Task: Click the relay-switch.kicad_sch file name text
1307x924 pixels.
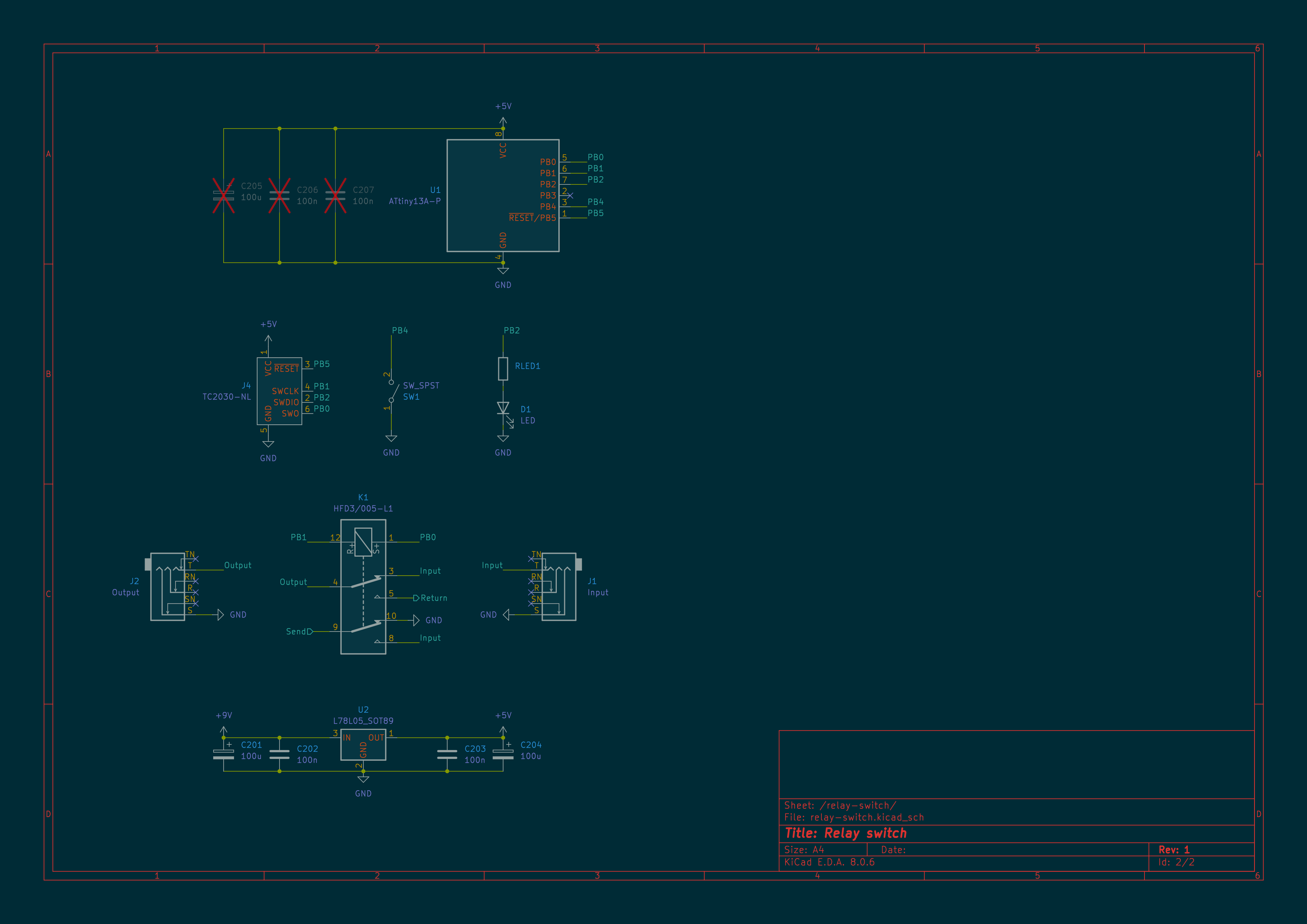Action: pyautogui.click(x=866, y=817)
